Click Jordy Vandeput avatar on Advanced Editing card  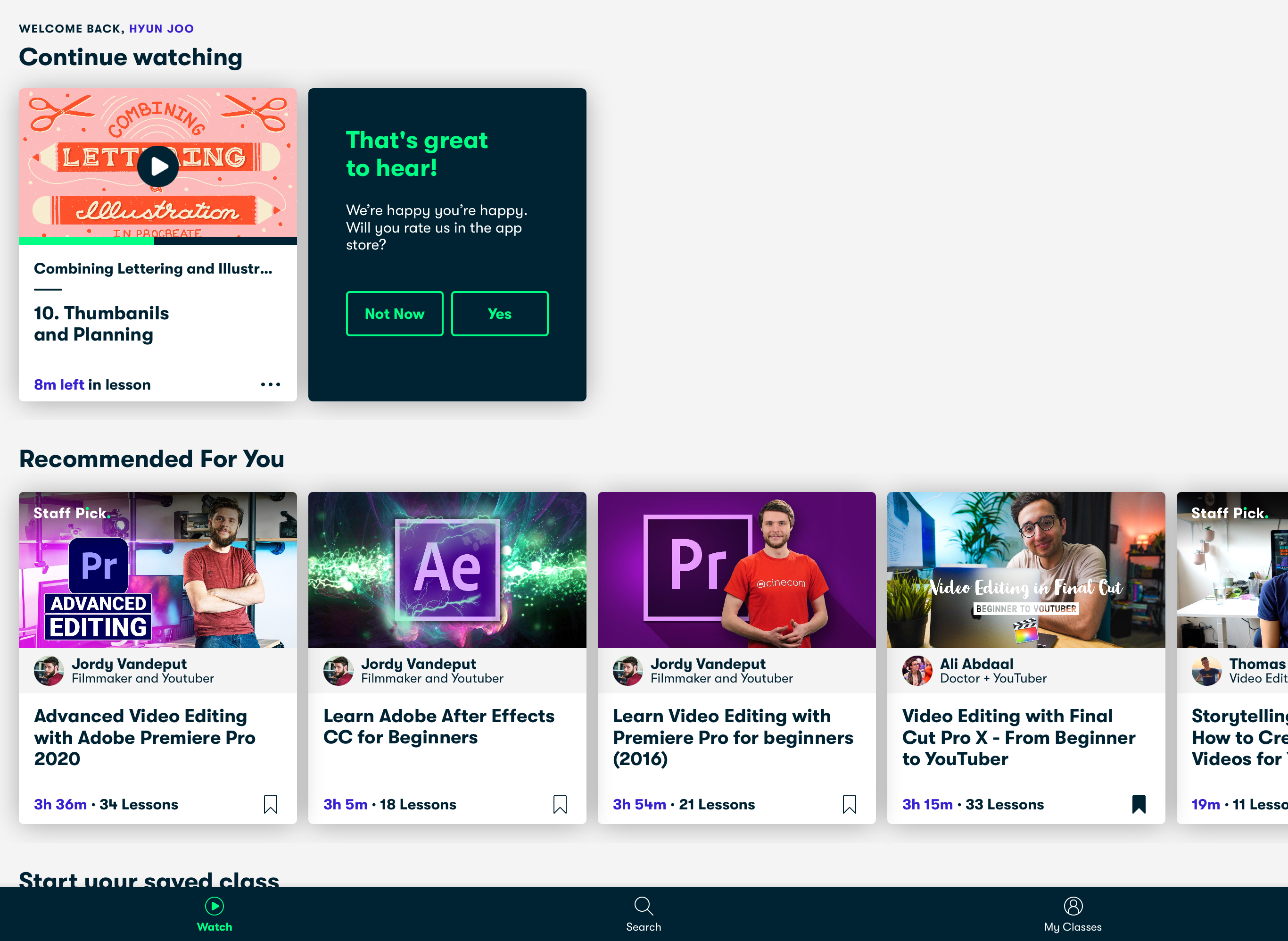point(49,670)
